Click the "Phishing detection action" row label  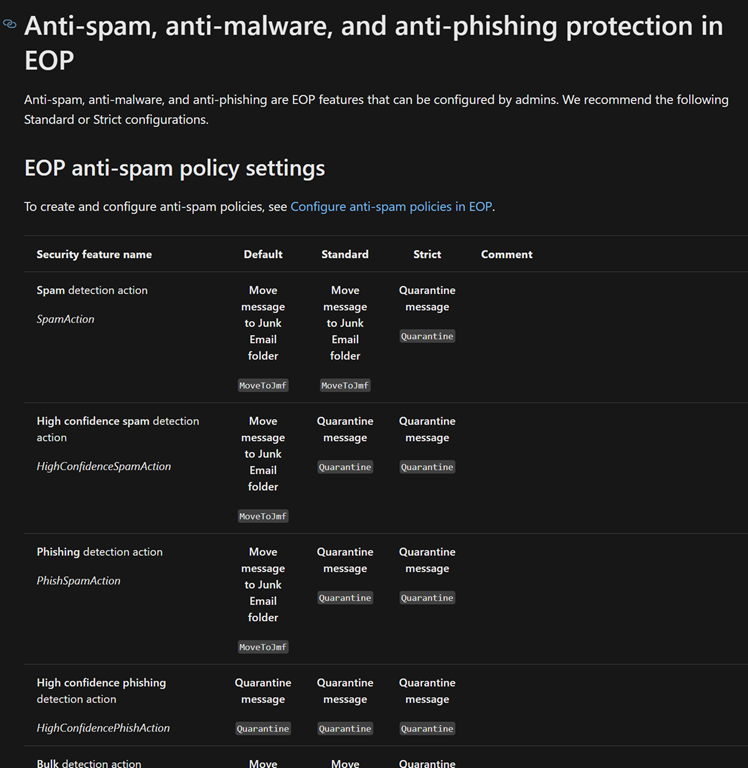tap(99, 552)
